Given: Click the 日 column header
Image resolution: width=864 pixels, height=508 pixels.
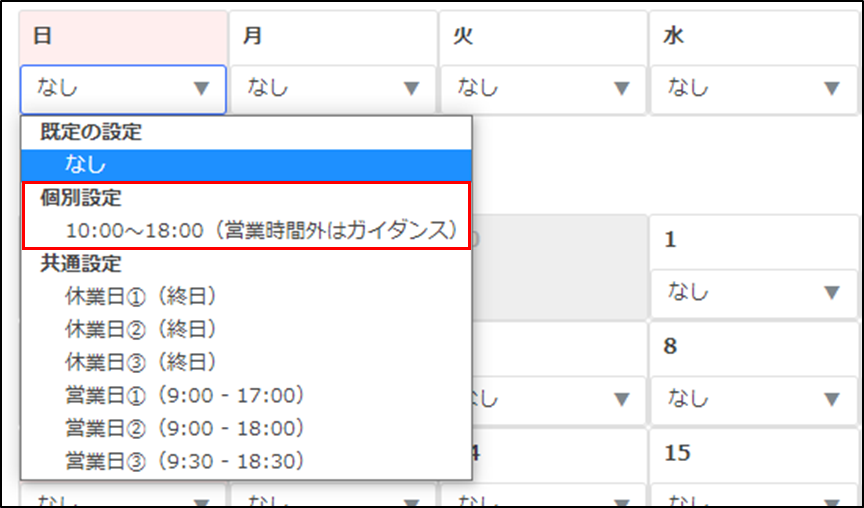Looking at the screenshot, I should pos(42,36).
